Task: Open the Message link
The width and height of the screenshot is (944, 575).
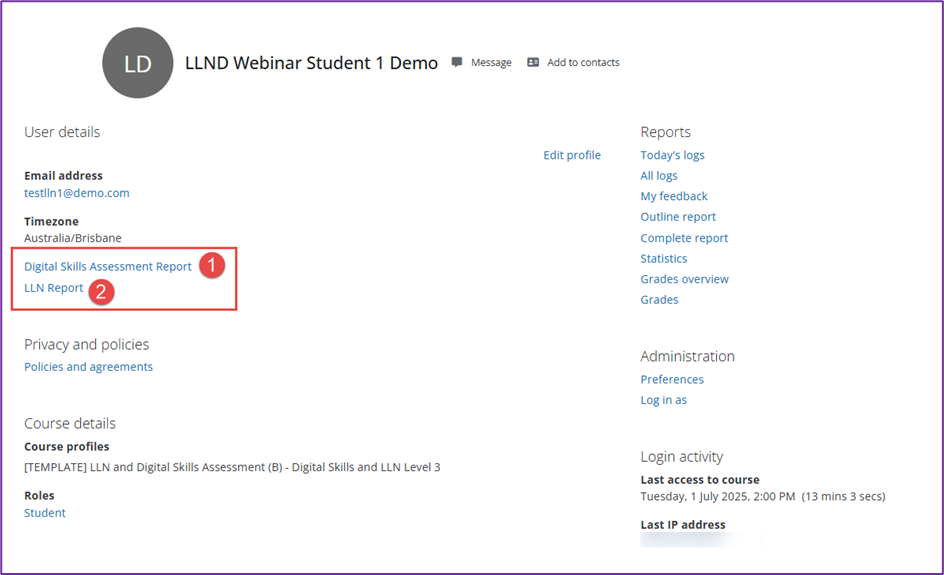Action: 491,62
